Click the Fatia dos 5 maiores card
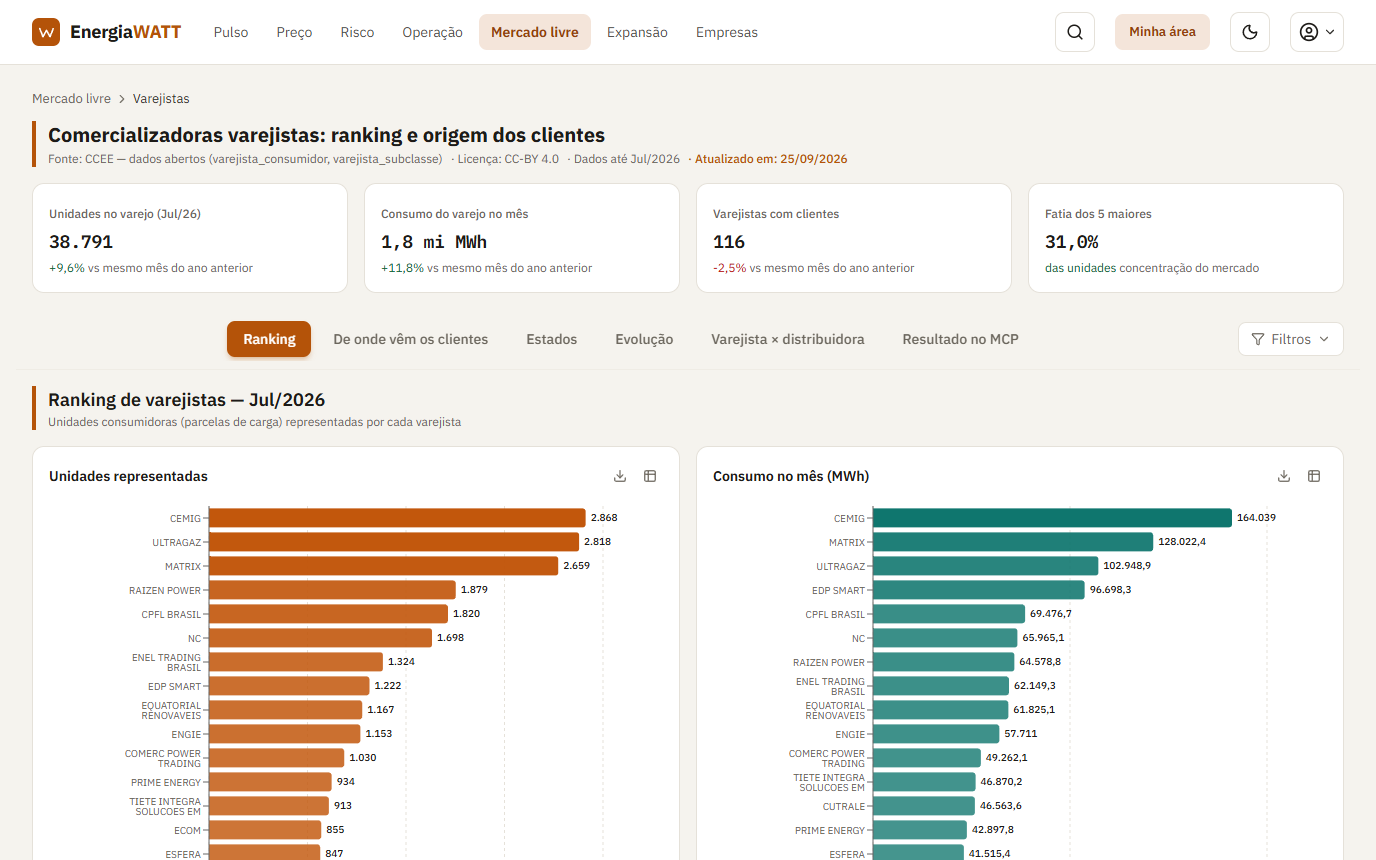 1186,238
